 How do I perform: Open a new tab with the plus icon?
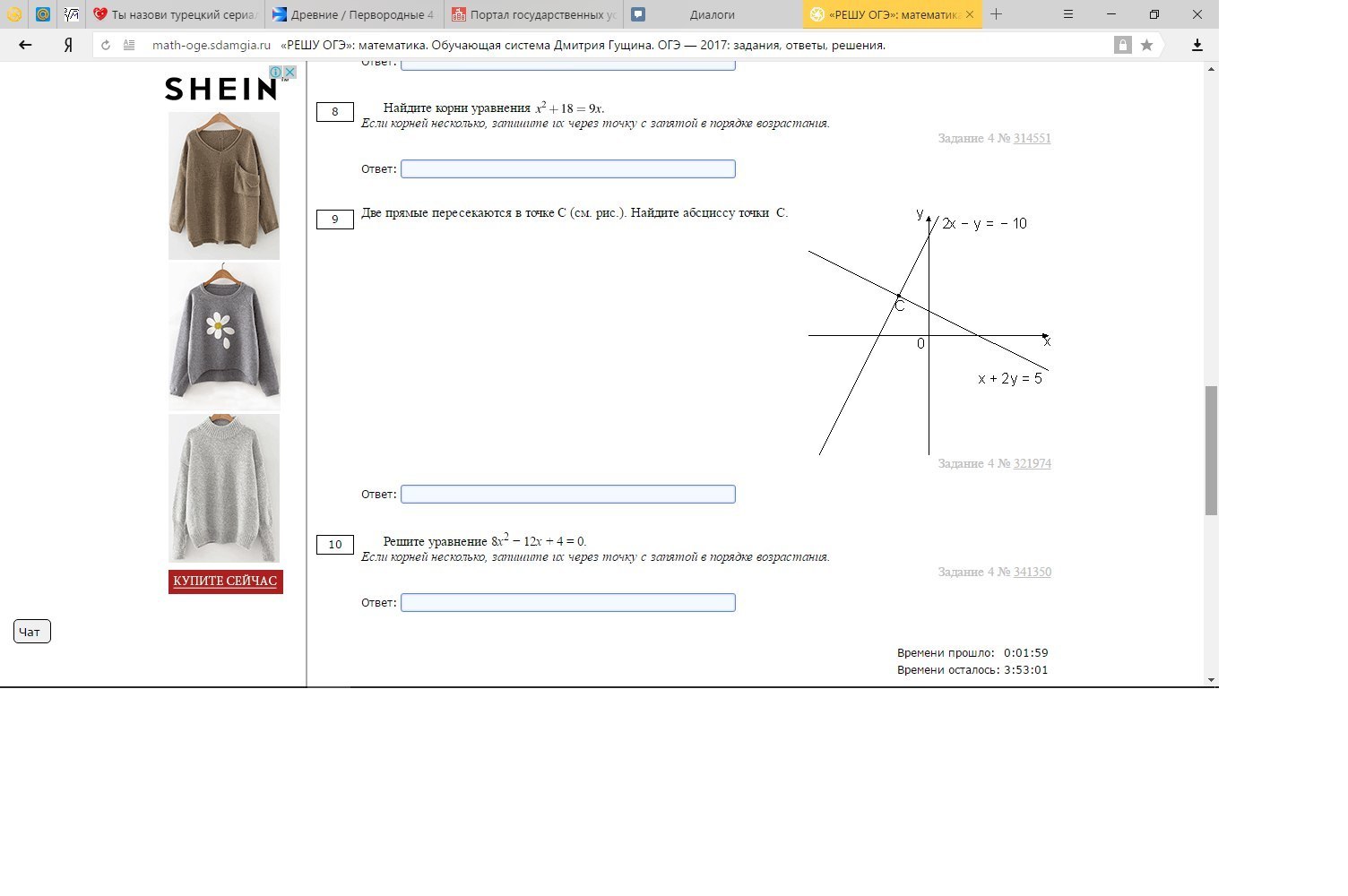(x=996, y=14)
